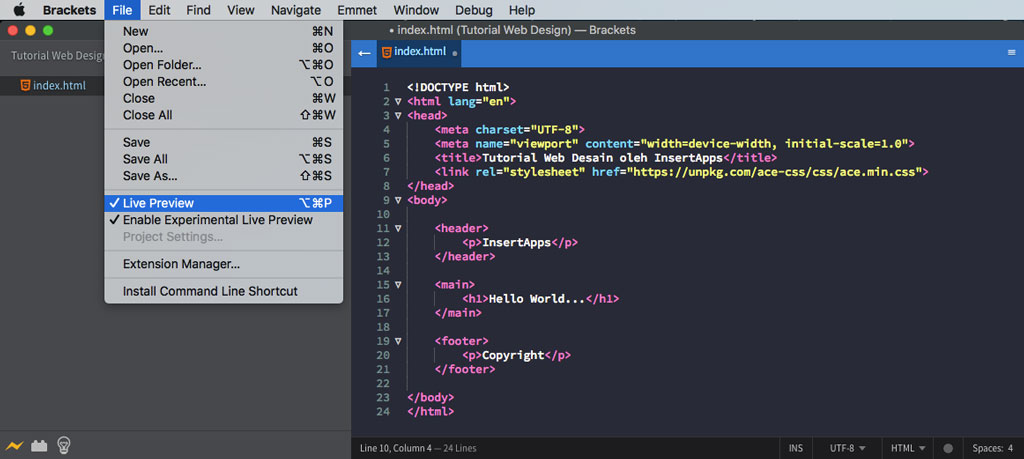Toggle the Spaces indentation type label
Image resolution: width=1024 pixels, height=459 pixels.
[x=987, y=449]
